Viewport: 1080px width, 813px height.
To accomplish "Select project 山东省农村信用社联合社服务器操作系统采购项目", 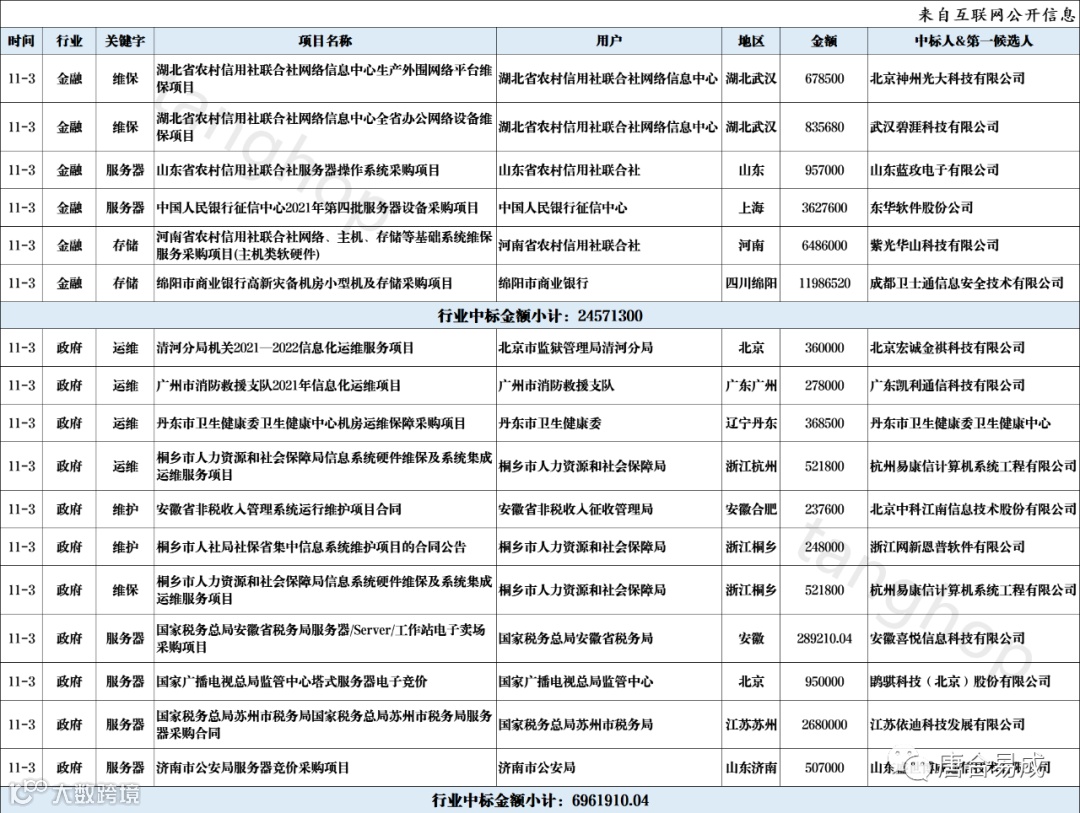I will pos(298,169).
